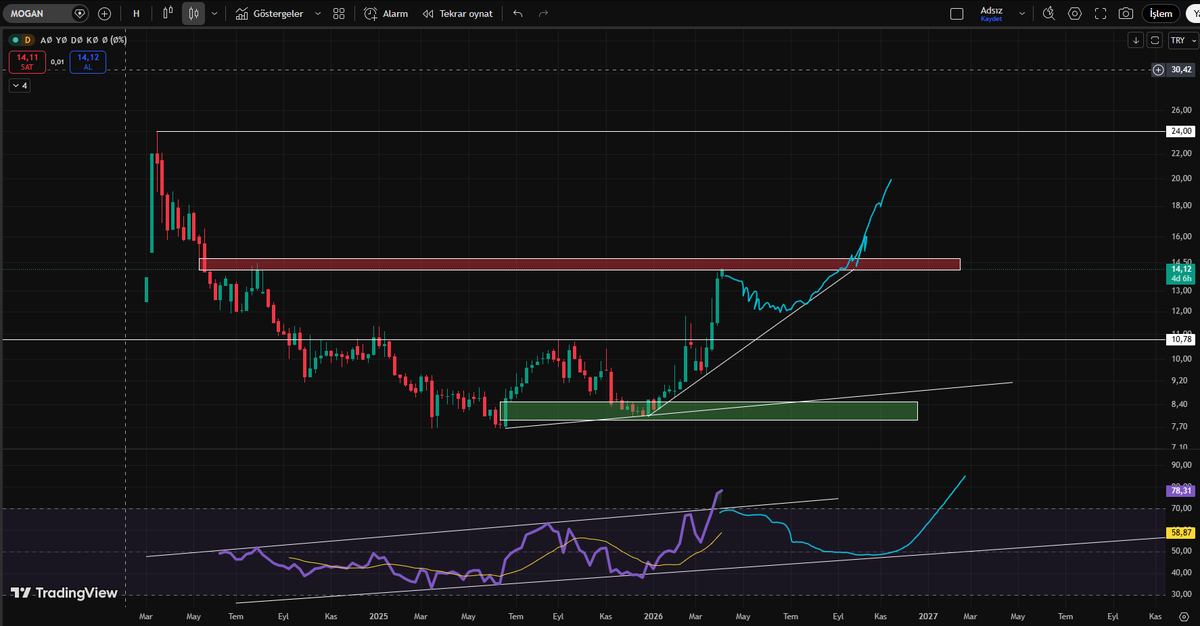Redo the last action
1200x626 pixels.
[x=543, y=14]
